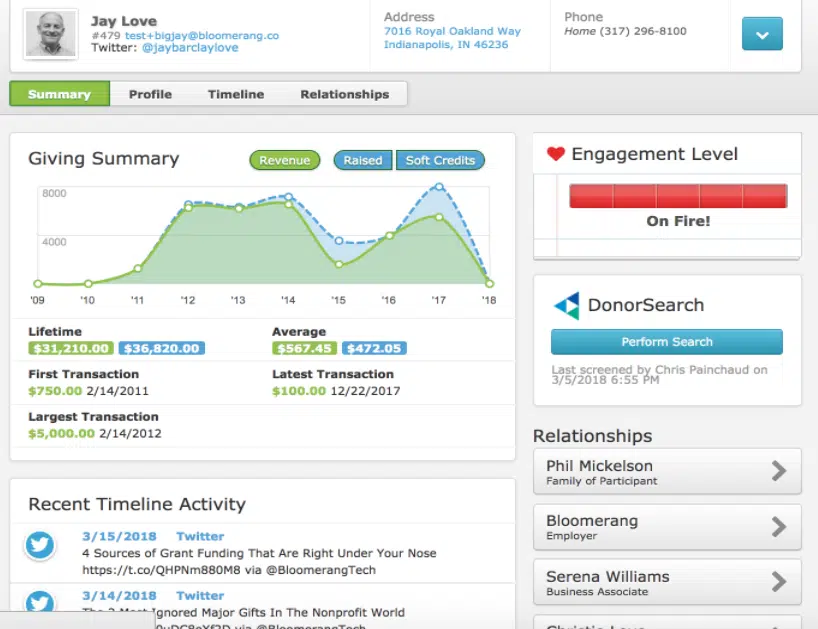This screenshot has width=818, height=629.
Task: Go to the Relationships tab
Action: pos(344,94)
